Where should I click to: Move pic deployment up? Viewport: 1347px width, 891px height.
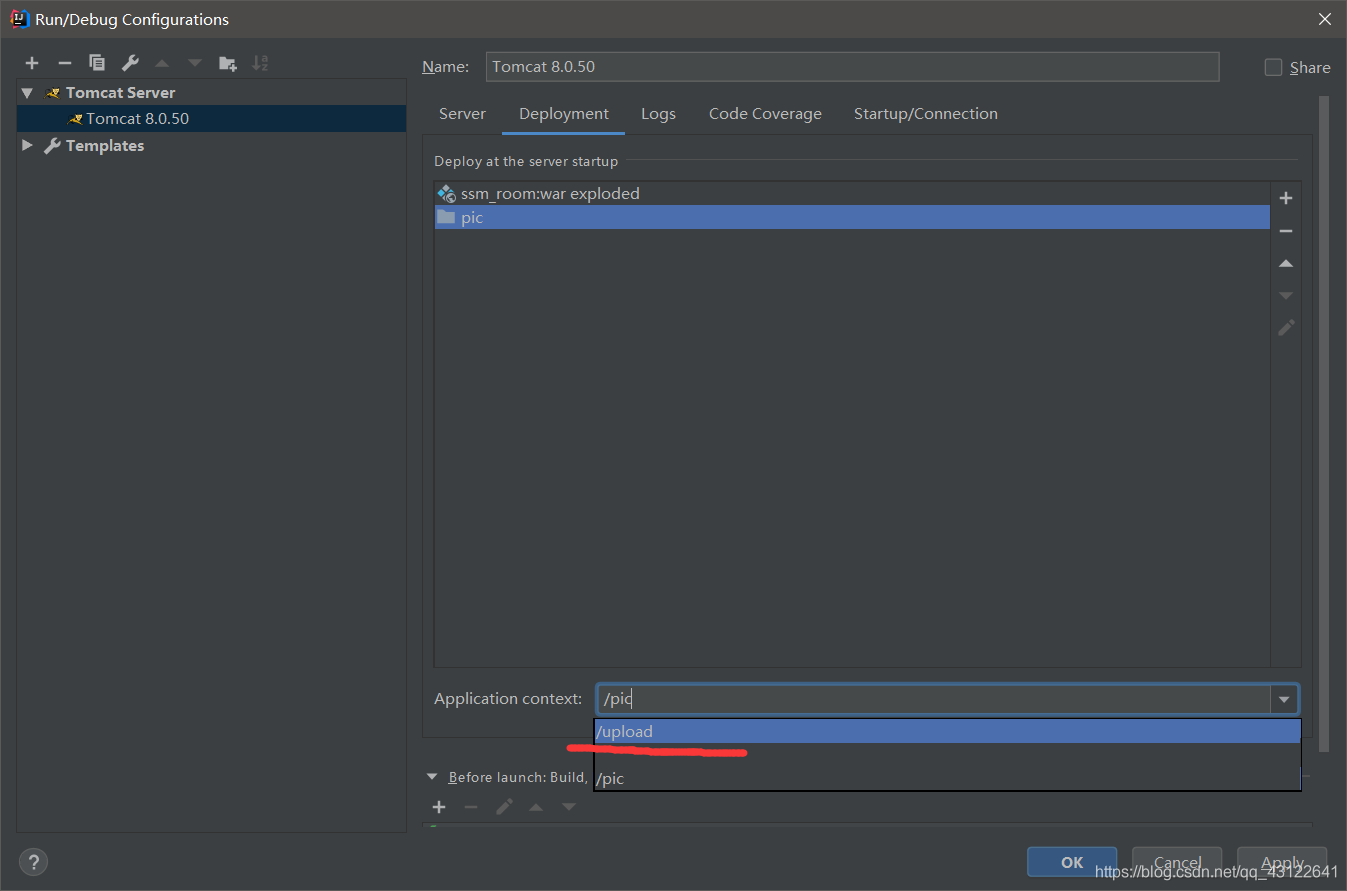(x=1286, y=263)
